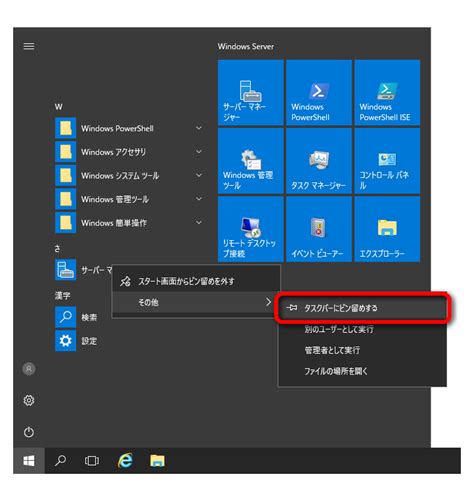The height and width of the screenshot is (487, 474).
Task: Click the hamburger menu icon
Action: click(x=29, y=46)
